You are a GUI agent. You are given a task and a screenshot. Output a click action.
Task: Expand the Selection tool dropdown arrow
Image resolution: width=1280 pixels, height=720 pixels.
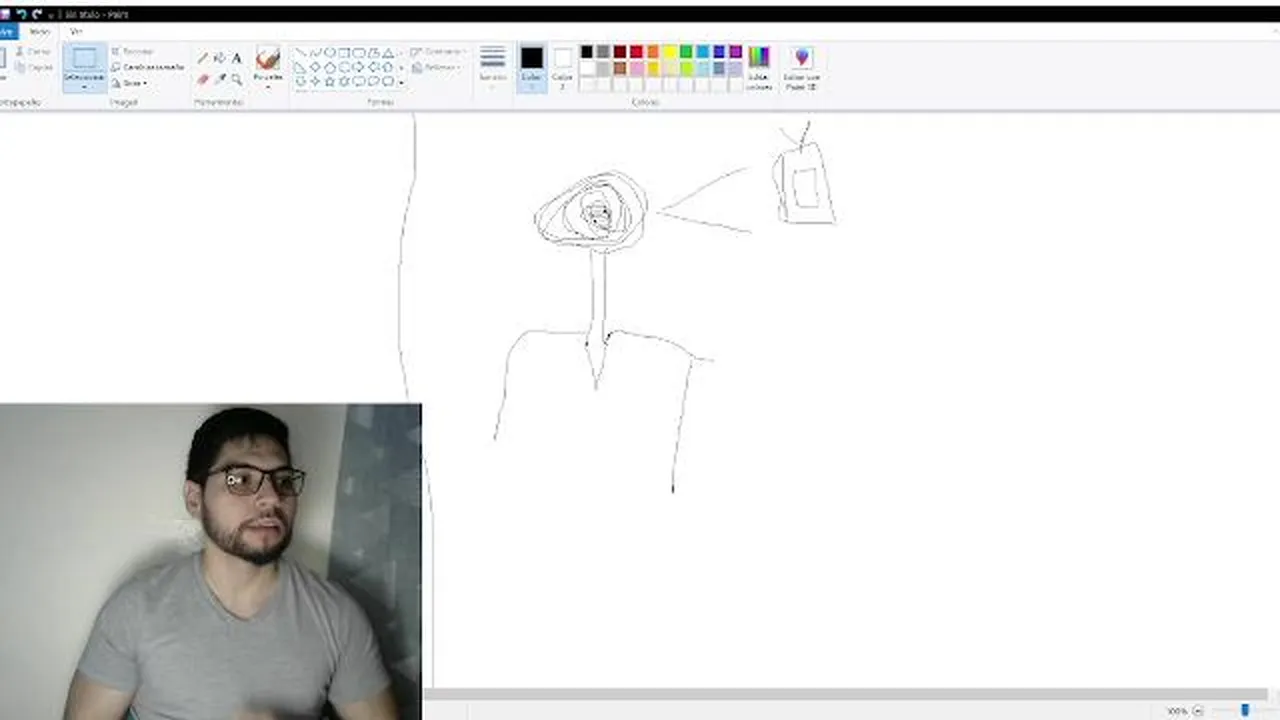click(x=85, y=86)
